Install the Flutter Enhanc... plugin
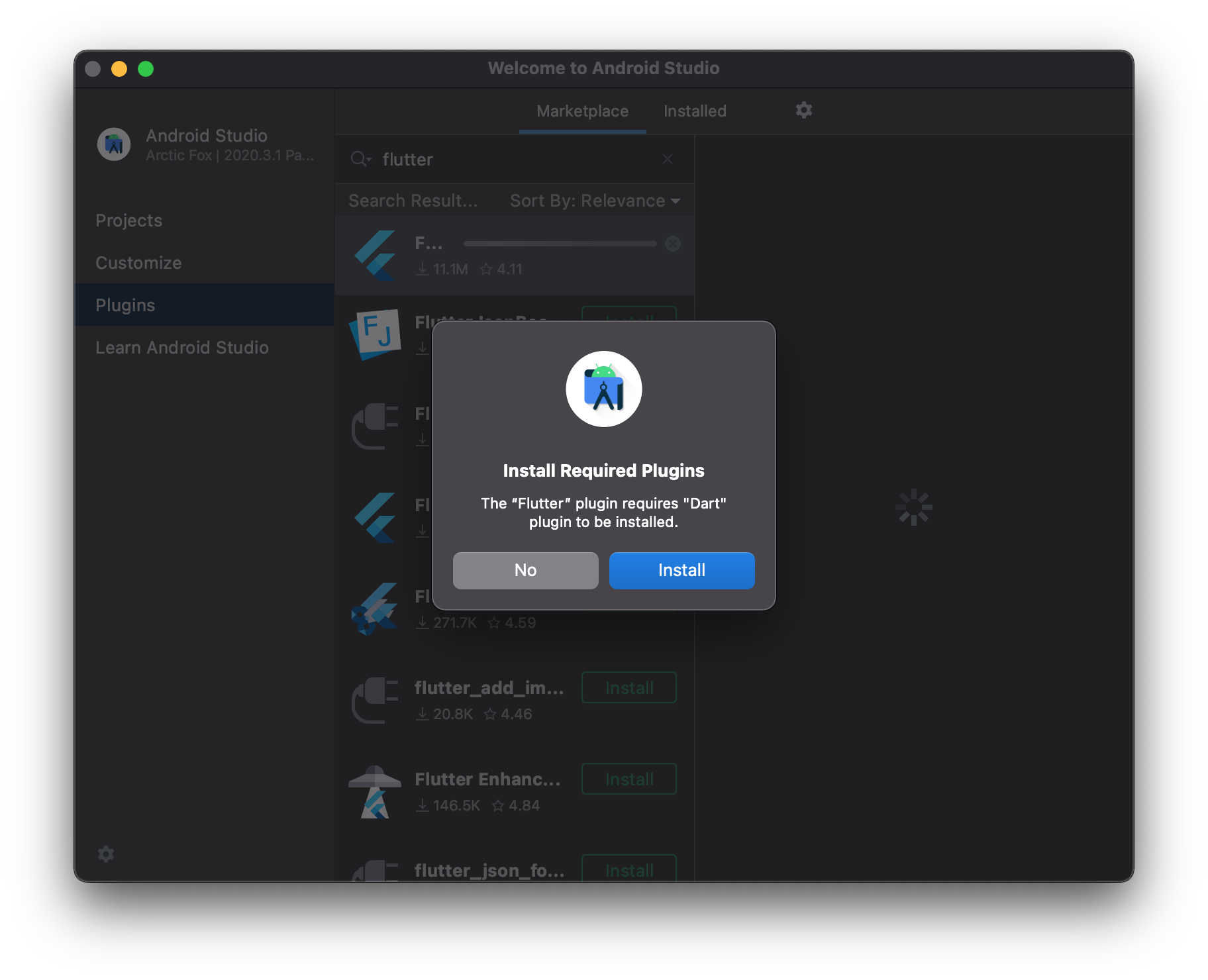The width and height of the screenshot is (1208, 980). tap(629, 779)
